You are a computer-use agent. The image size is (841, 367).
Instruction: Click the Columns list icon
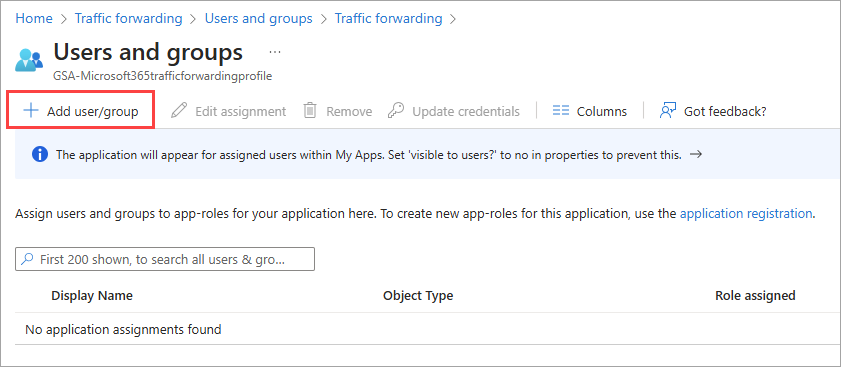pos(560,111)
